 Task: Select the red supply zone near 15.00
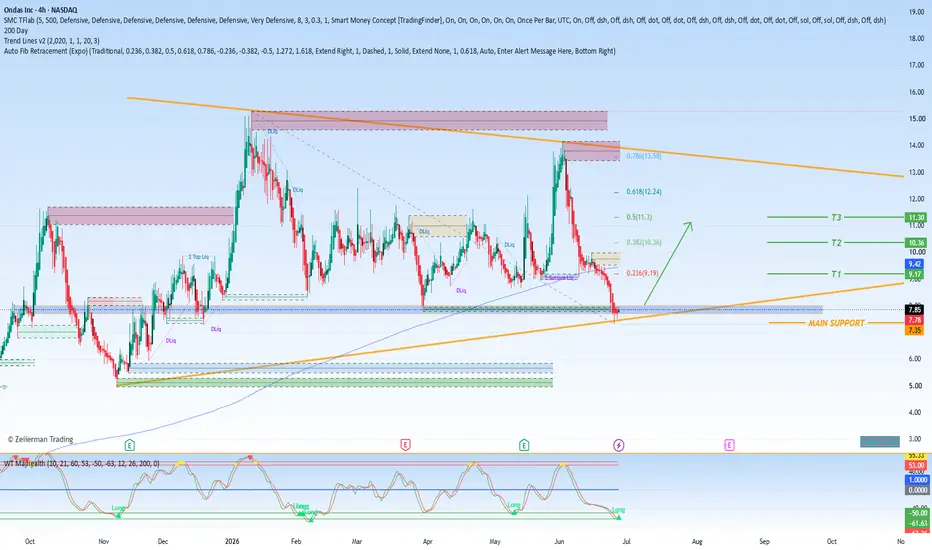click(x=429, y=120)
